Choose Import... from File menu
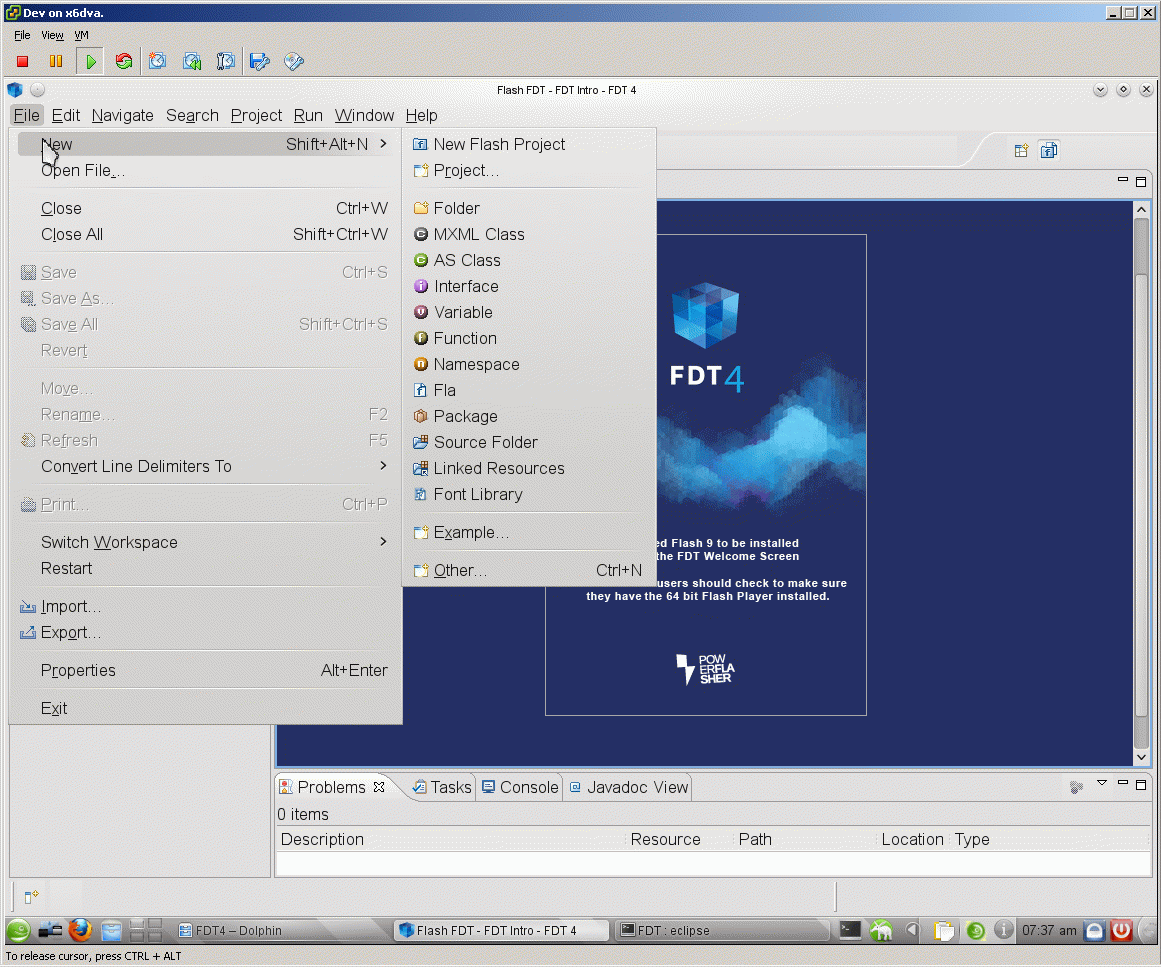This screenshot has width=1161, height=967. [x=205, y=606]
